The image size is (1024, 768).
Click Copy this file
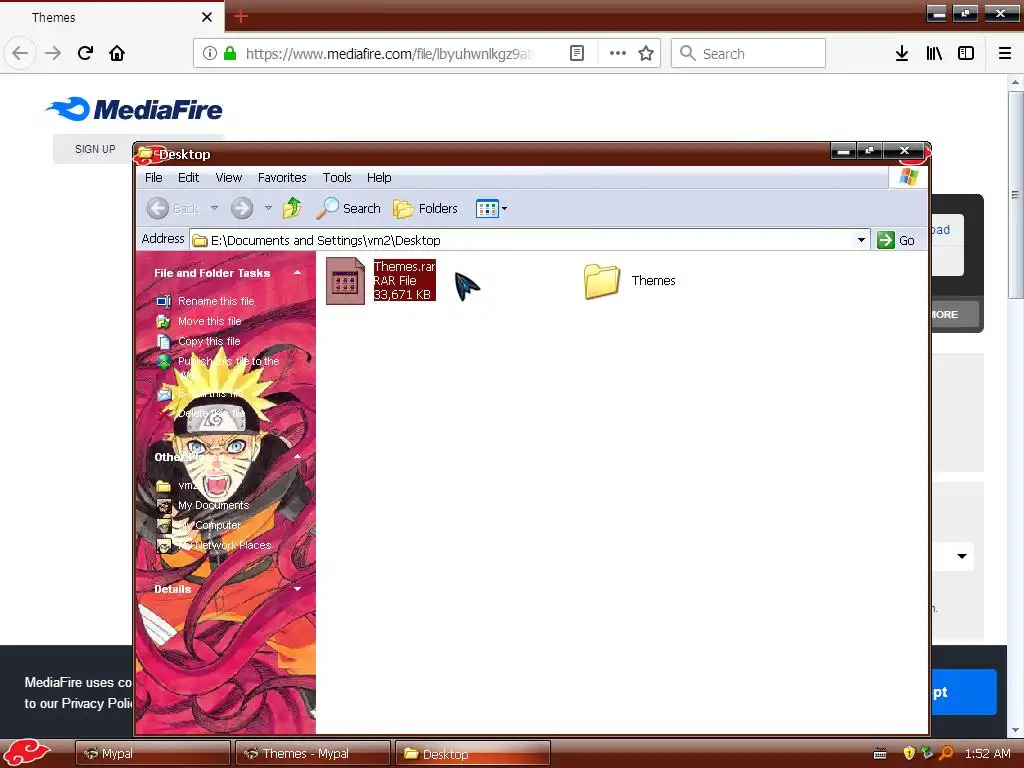click(x=209, y=341)
